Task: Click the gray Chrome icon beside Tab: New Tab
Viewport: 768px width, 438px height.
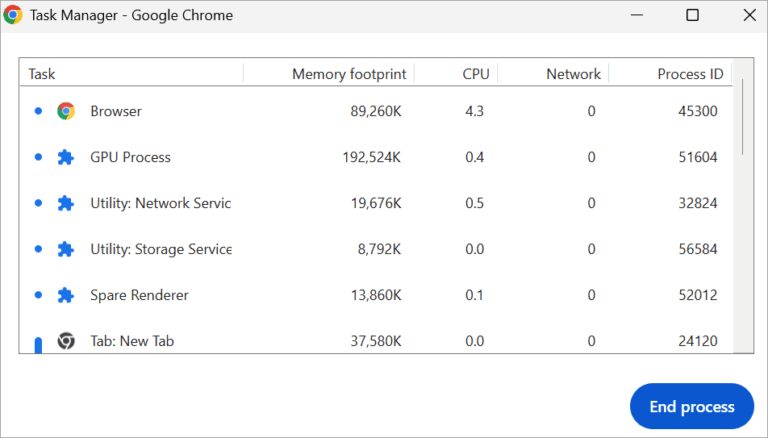Action: click(66, 341)
